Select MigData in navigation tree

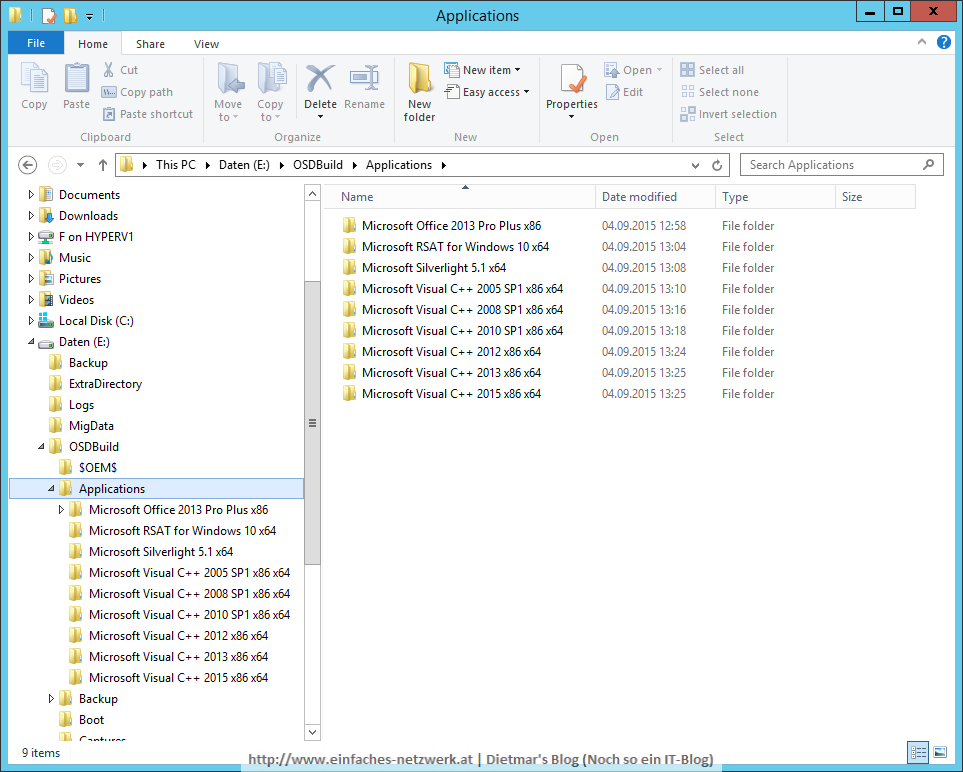91,426
